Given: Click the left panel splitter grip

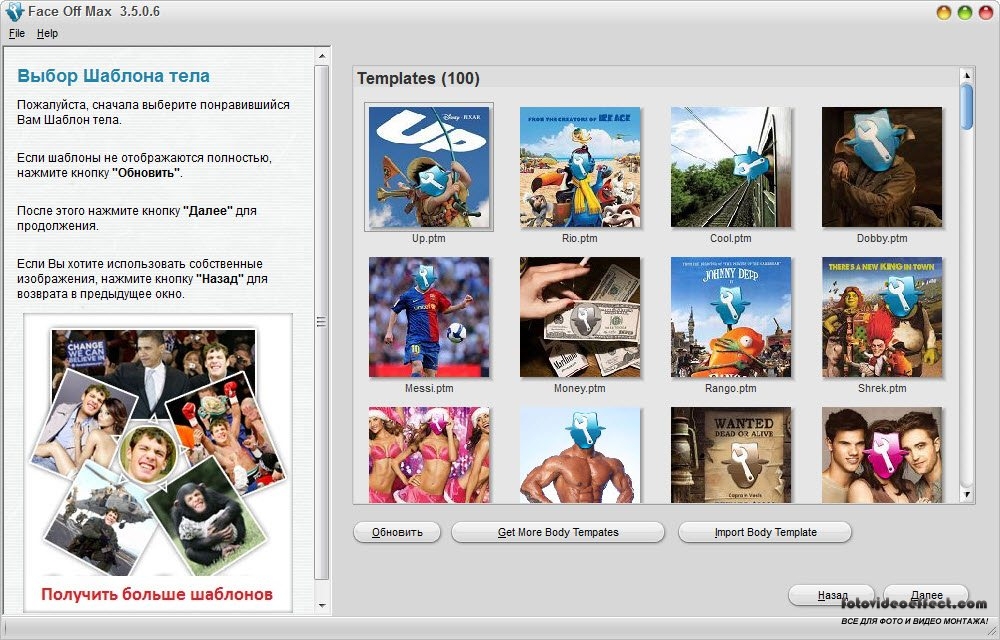Looking at the screenshot, I should [x=321, y=323].
